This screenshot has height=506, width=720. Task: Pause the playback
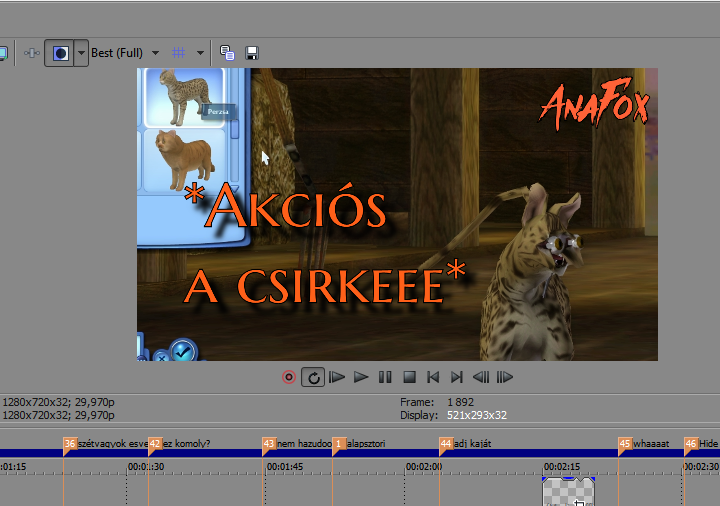click(385, 377)
